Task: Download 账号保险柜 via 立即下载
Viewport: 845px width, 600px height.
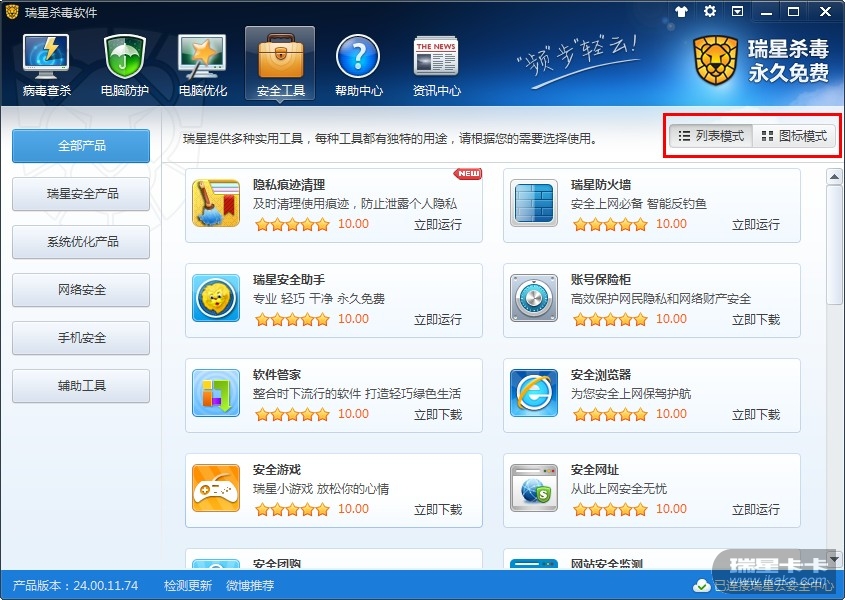Action: pos(756,320)
